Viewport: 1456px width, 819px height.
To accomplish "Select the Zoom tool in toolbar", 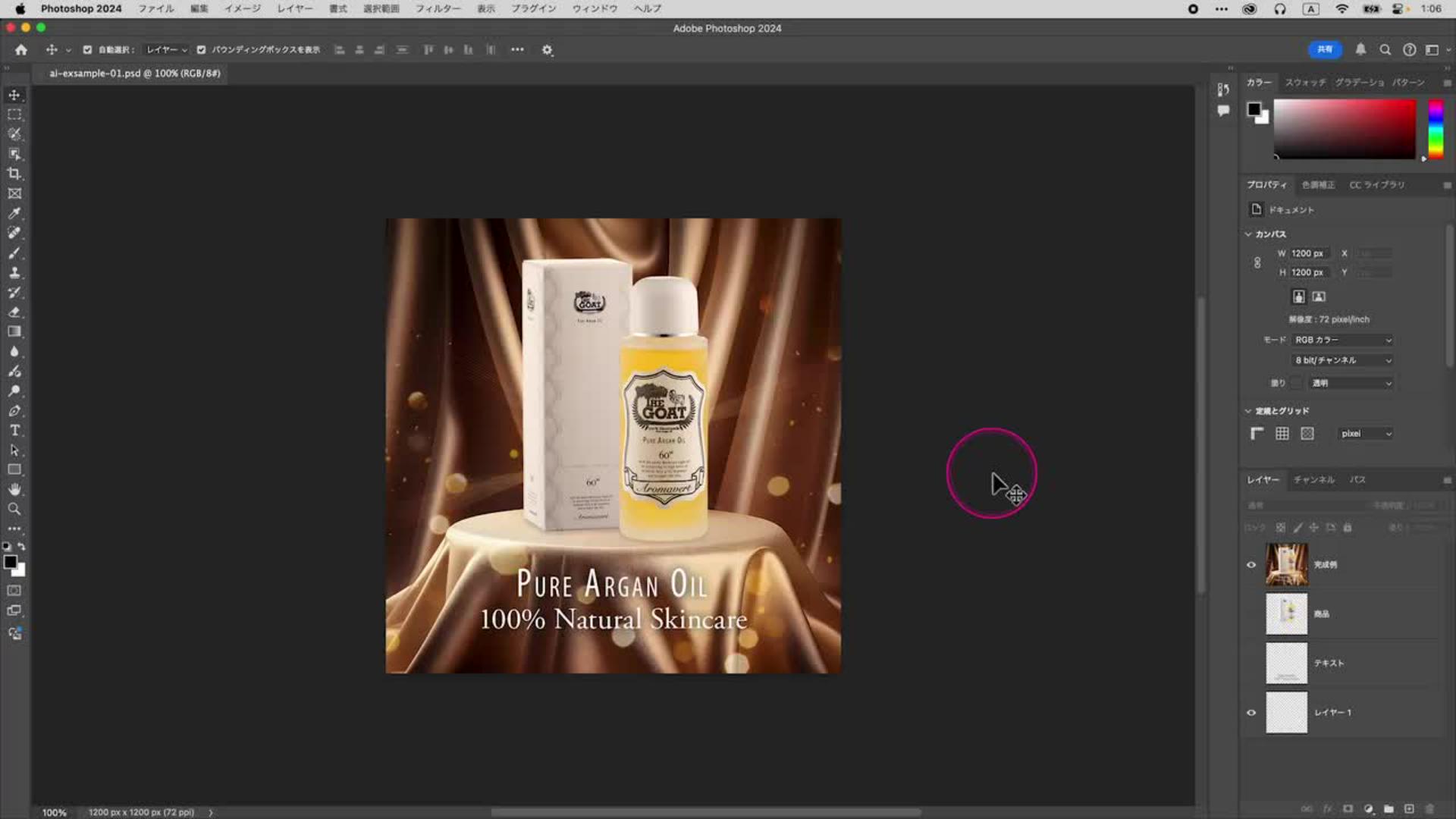I will pyautogui.click(x=14, y=509).
